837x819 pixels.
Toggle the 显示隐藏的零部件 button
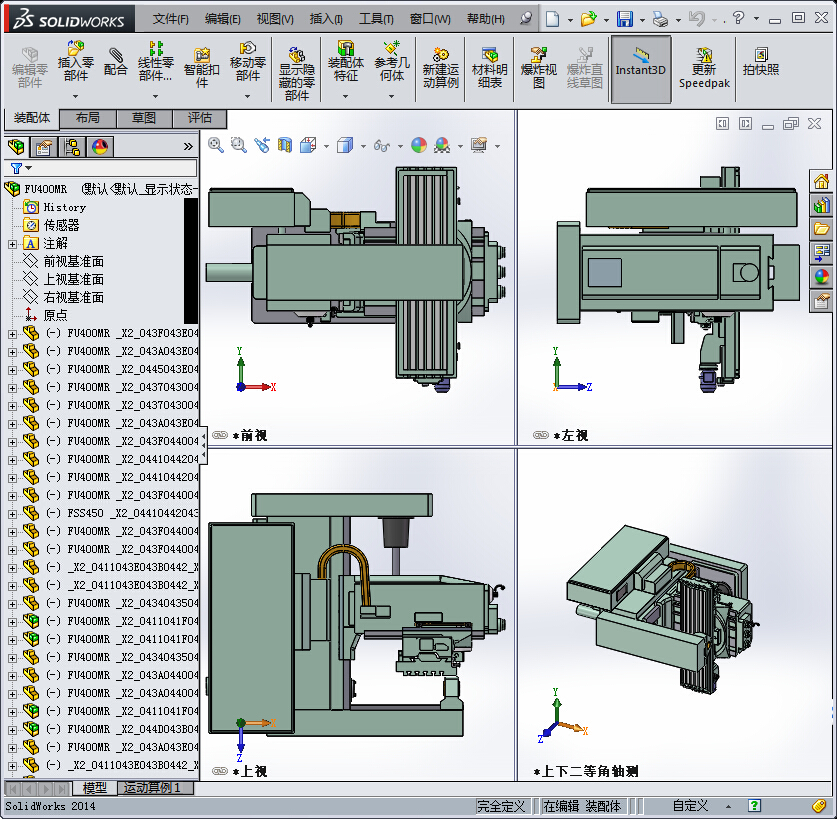[x=296, y=70]
